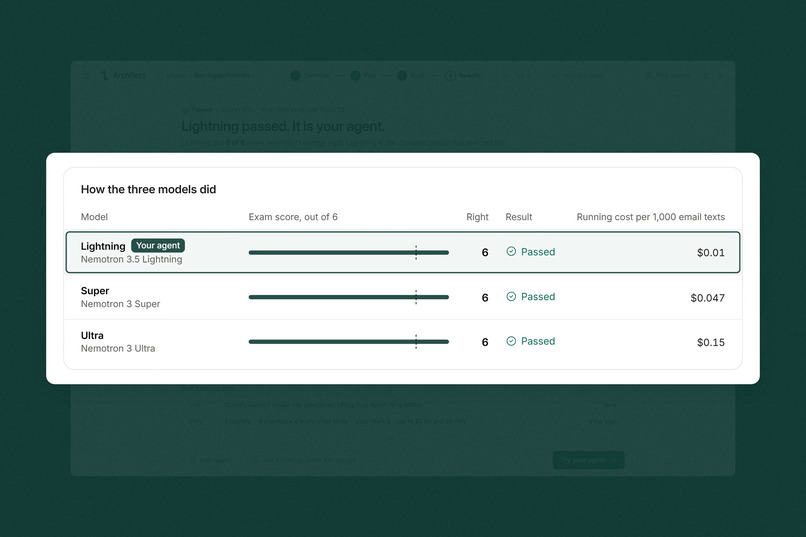
Task: Click the right count 6 in Ultra row
Action: (485, 342)
